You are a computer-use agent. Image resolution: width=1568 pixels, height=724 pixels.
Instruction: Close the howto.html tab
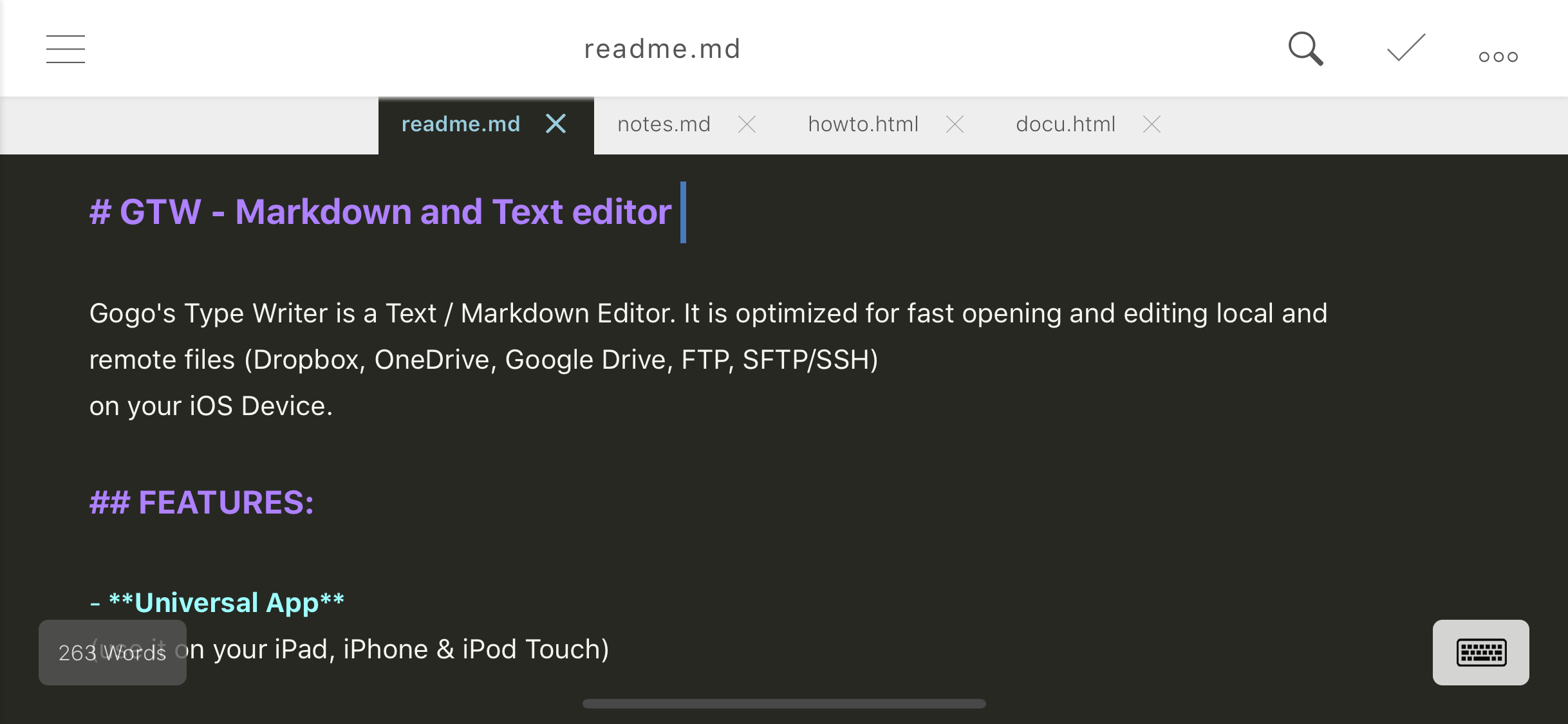(x=955, y=124)
